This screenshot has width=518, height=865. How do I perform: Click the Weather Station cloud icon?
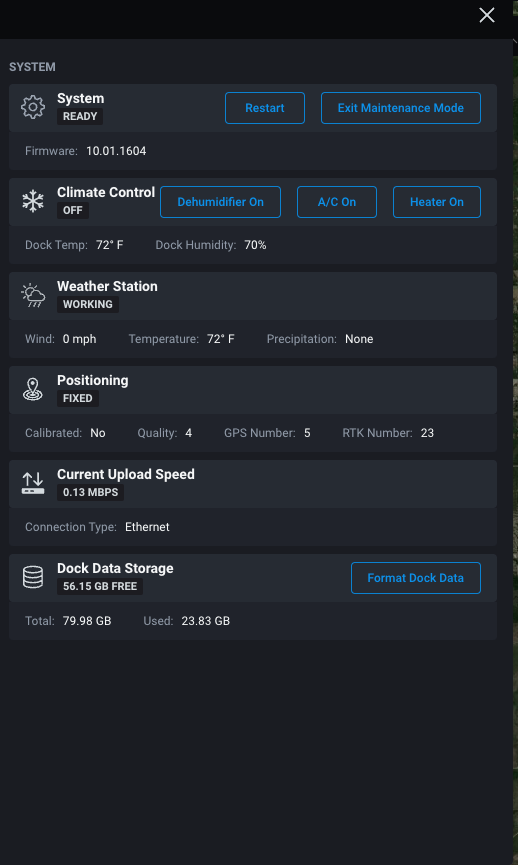tap(33, 296)
